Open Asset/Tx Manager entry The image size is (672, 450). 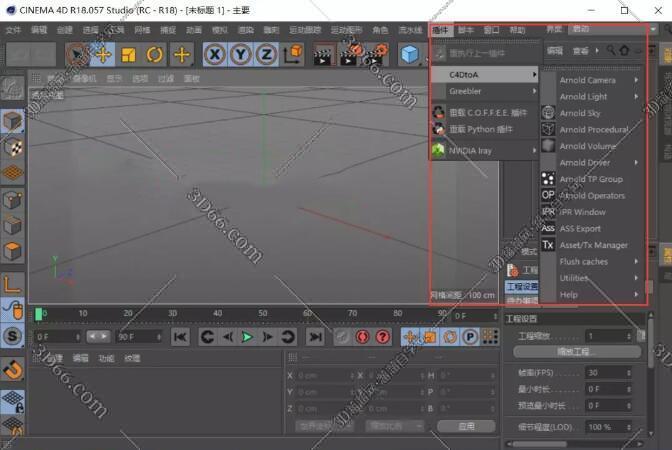tap(593, 245)
